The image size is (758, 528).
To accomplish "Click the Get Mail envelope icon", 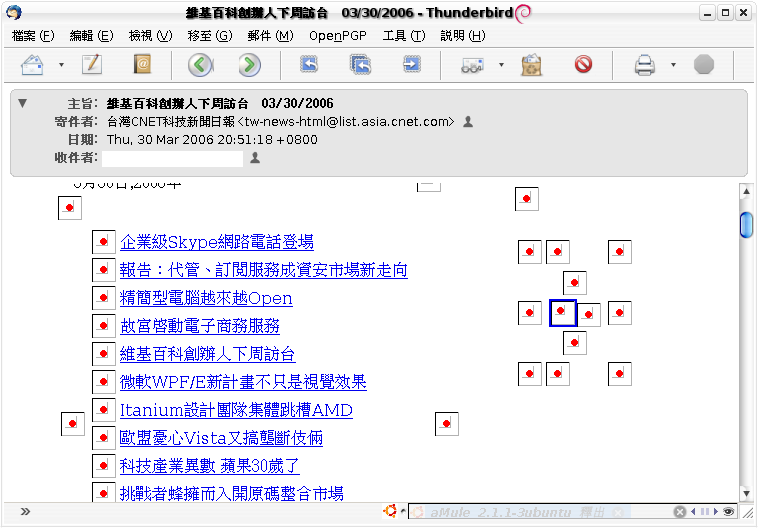I will [32, 64].
